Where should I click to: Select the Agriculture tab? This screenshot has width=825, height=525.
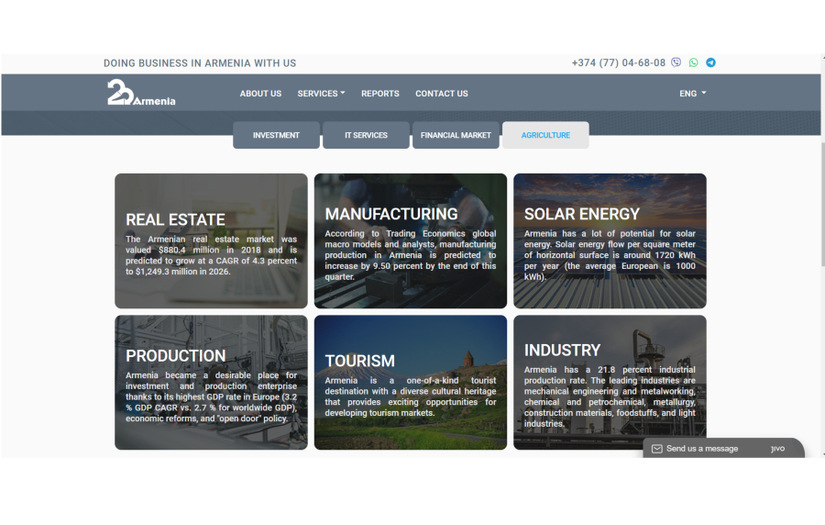coord(545,135)
